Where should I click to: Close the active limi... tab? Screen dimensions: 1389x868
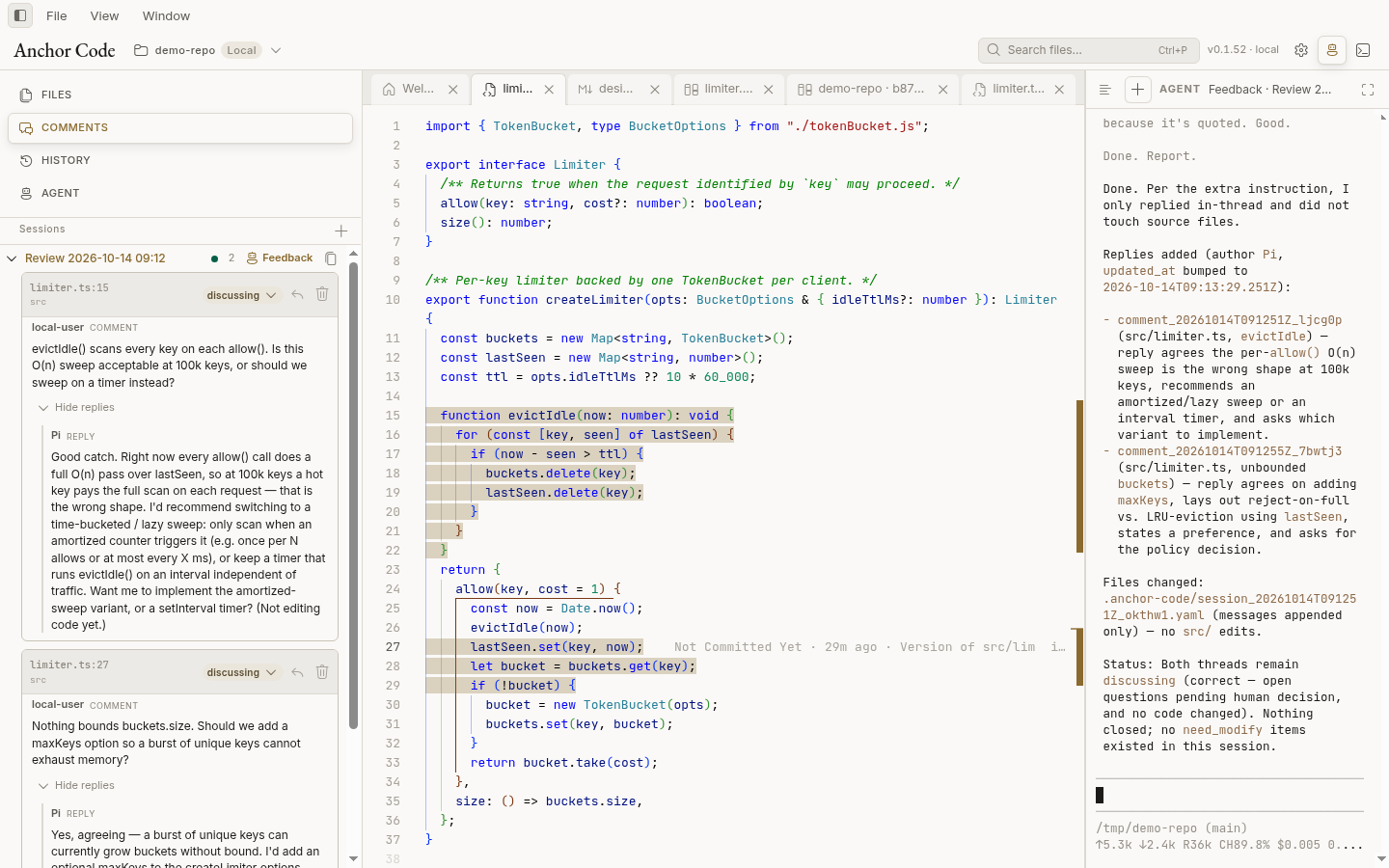point(549,89)
